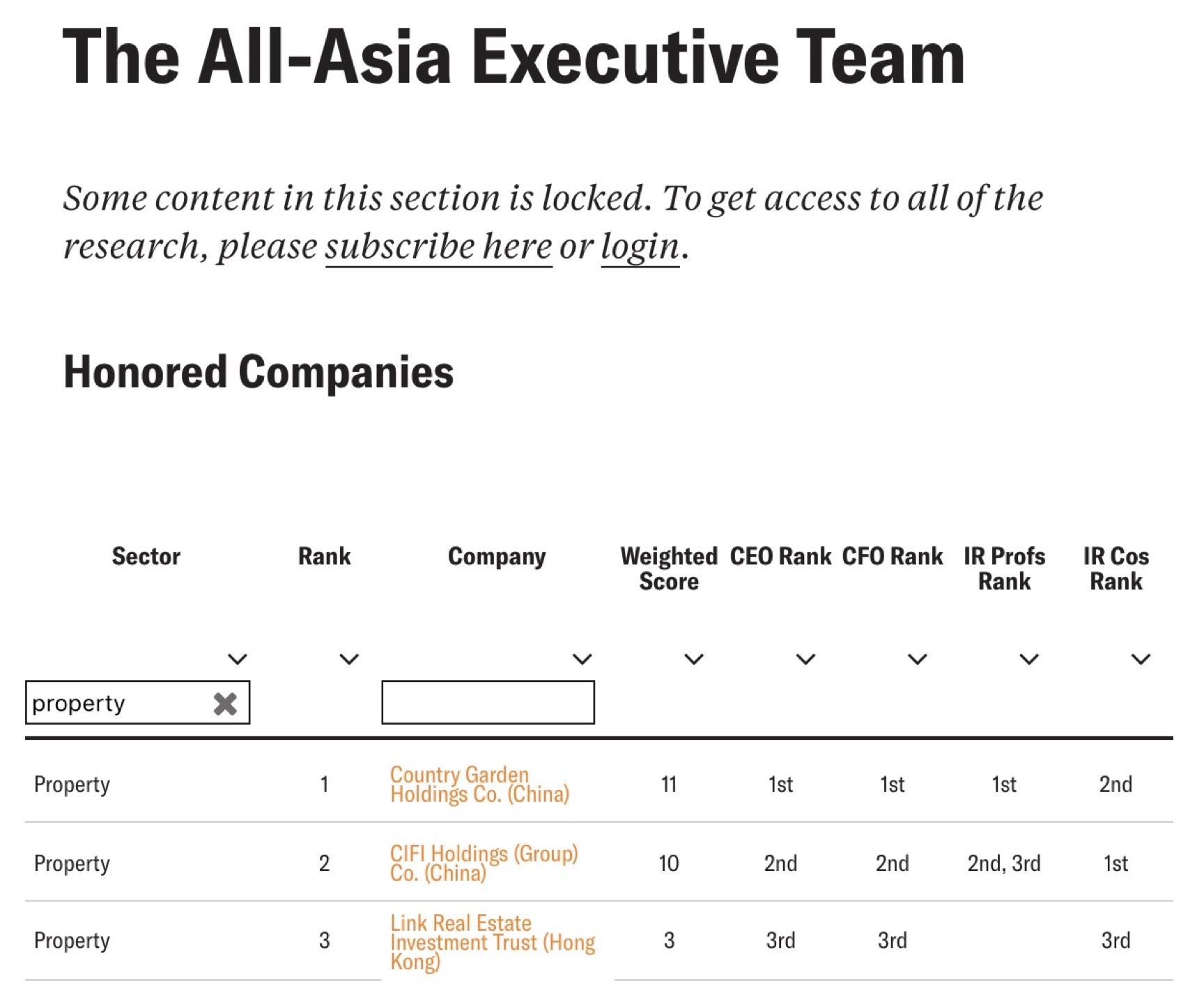Open CEO Rank column sort chevron
Screen dimensions: 1204x1004
pyautogui.click(x=806, y=659)
